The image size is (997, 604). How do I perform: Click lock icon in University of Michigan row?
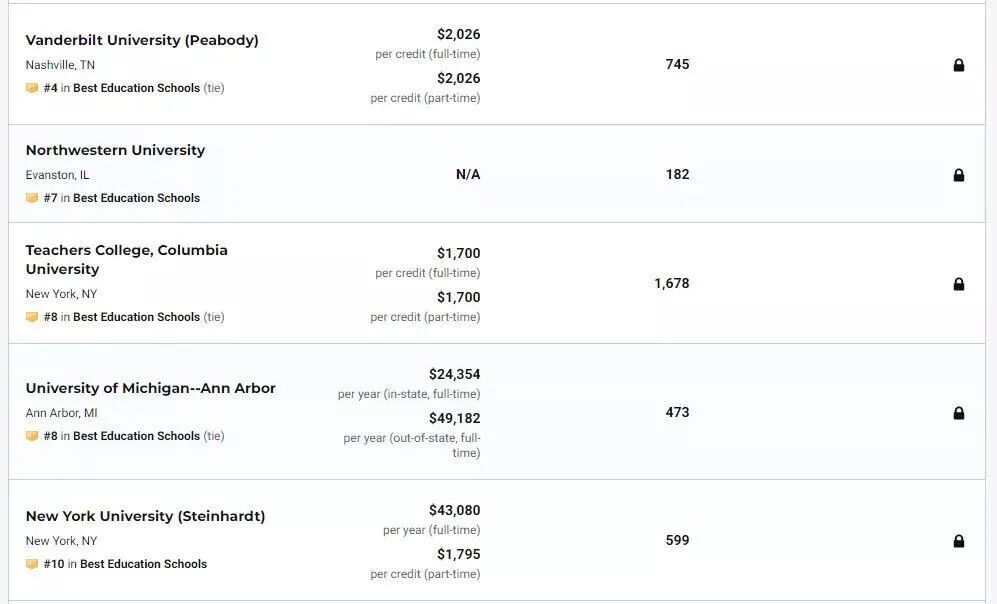point(958,413)
